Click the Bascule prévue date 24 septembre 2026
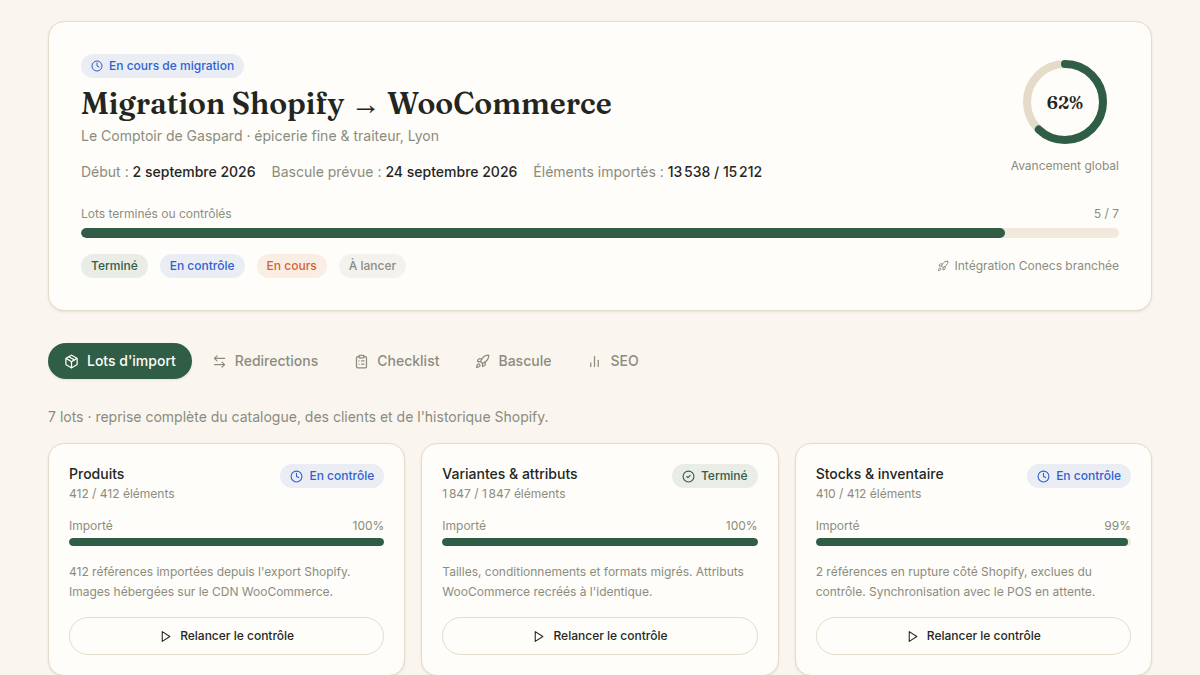Viewport: 1200px width, 675px height. tap(452, 172)
